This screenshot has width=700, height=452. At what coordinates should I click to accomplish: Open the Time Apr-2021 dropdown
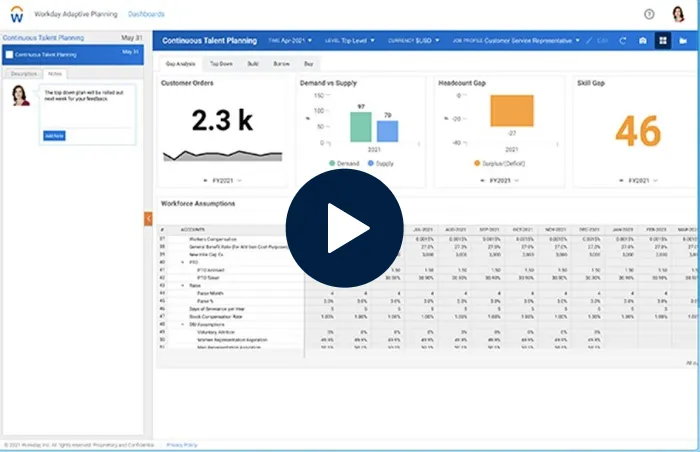coord(290,41)
